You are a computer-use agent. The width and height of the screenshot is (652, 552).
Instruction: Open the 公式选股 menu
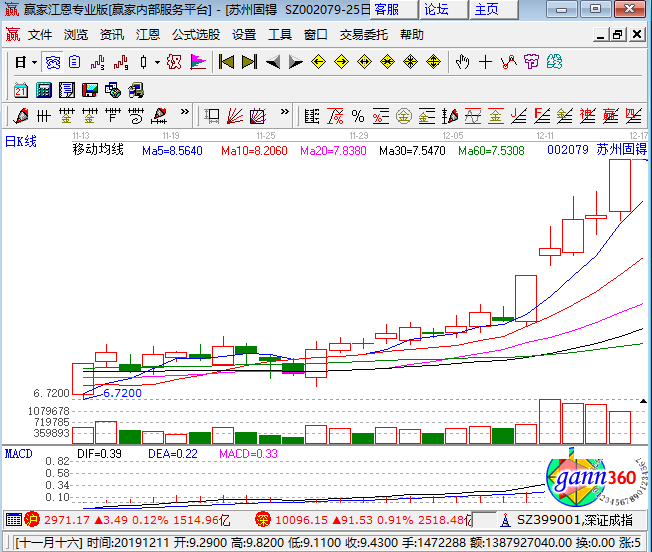pos(196,34)
